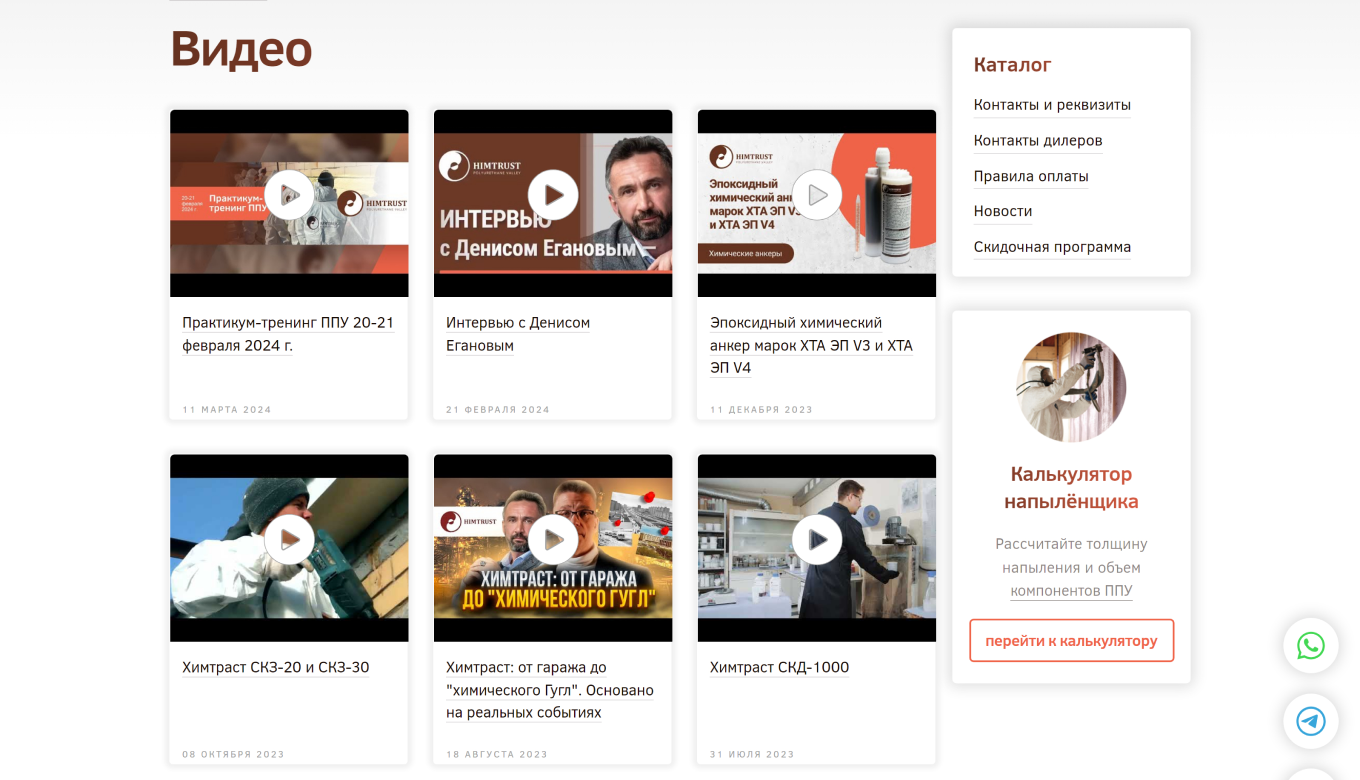Image resolution: width=1360 pixels, height=780 pixels.
Task: Play the Химтраст СКД-1000 video
Action: 817,540
